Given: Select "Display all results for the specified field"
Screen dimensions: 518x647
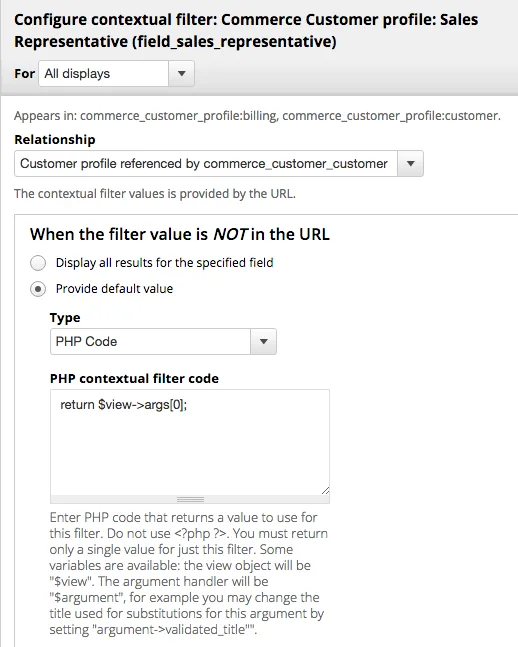Looking at the screenshot, I should coord(38,263).
